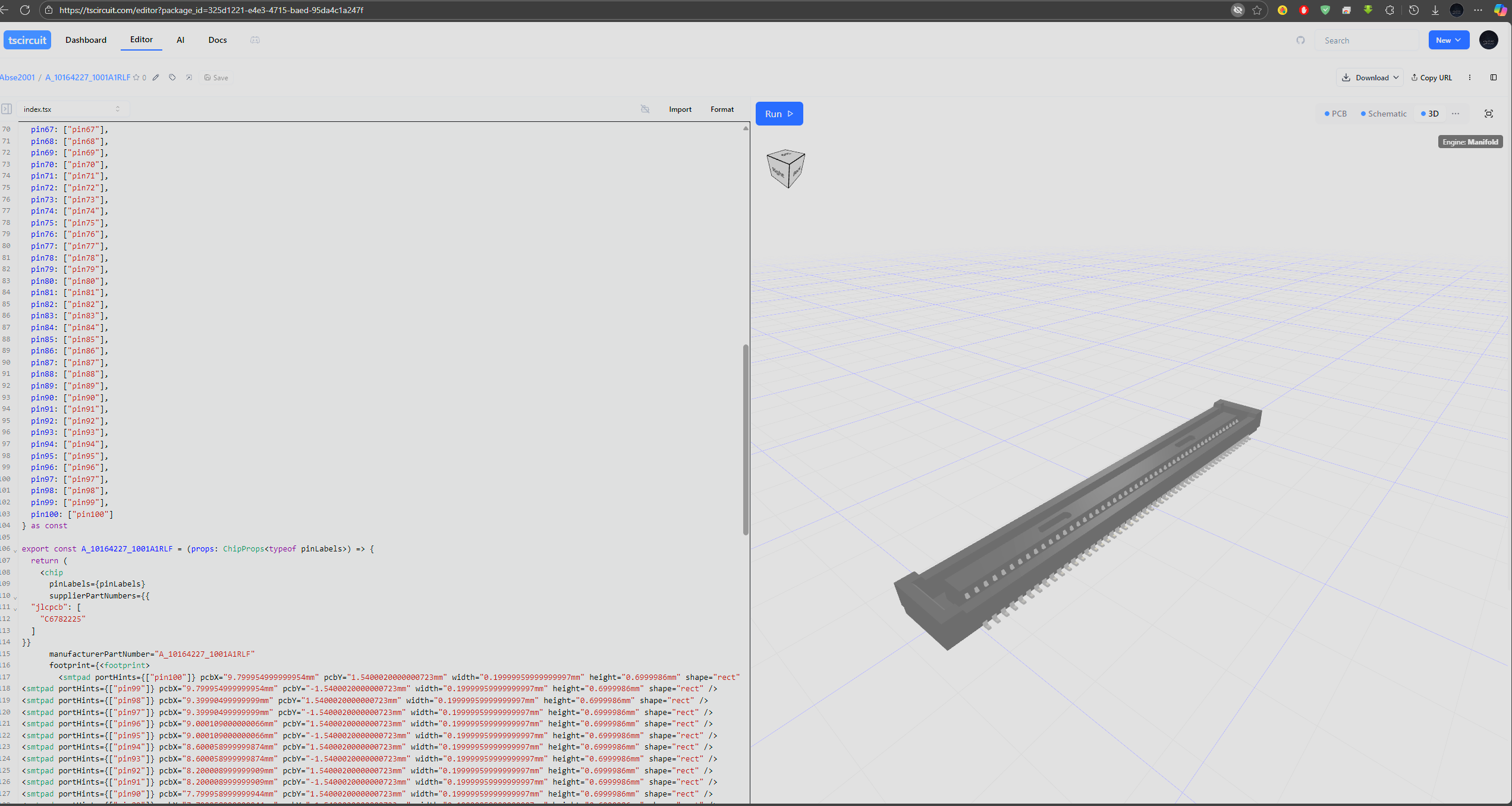Click the pencil rename package icon
The height and width of the screenshot is (806, 1512).
(156, 77)
